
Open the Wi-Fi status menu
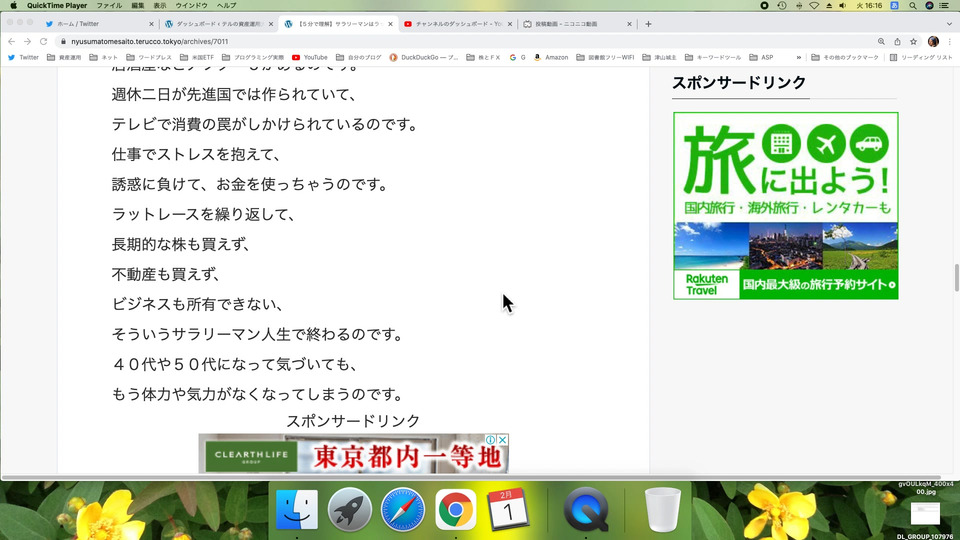pos(814,6)
